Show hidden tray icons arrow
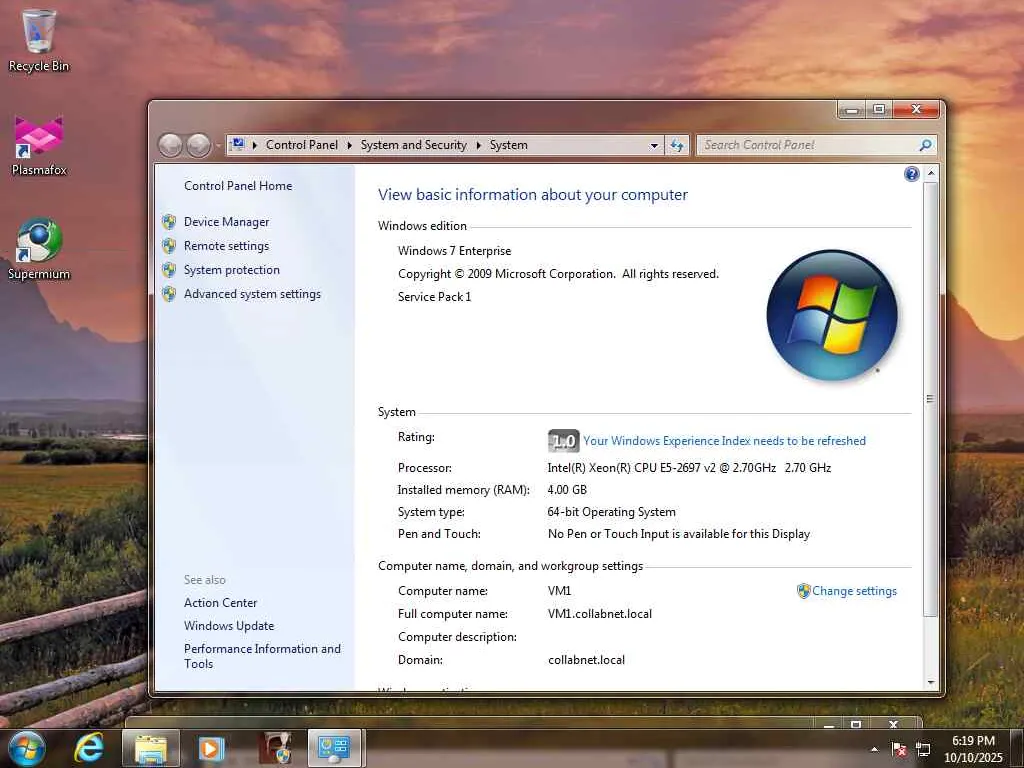 (x=874, y=749)
